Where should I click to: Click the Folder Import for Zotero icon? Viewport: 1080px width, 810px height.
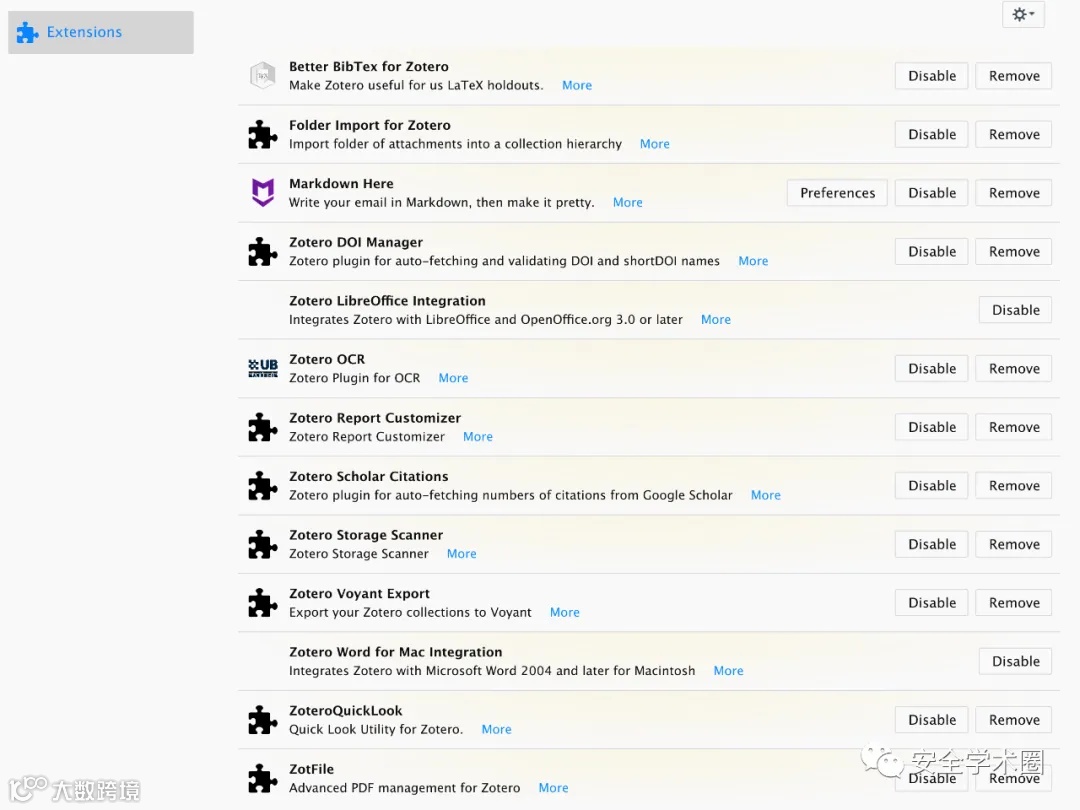click(262, 134)
